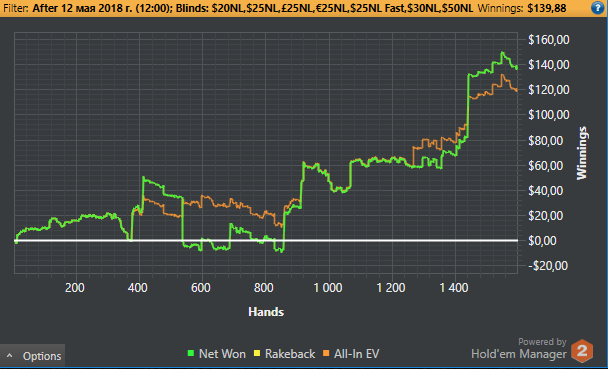Click the filter date After 12 мая 2018 text
This screenshot has width=608, height=369.
pyautogui.click(x=102, y=8)
